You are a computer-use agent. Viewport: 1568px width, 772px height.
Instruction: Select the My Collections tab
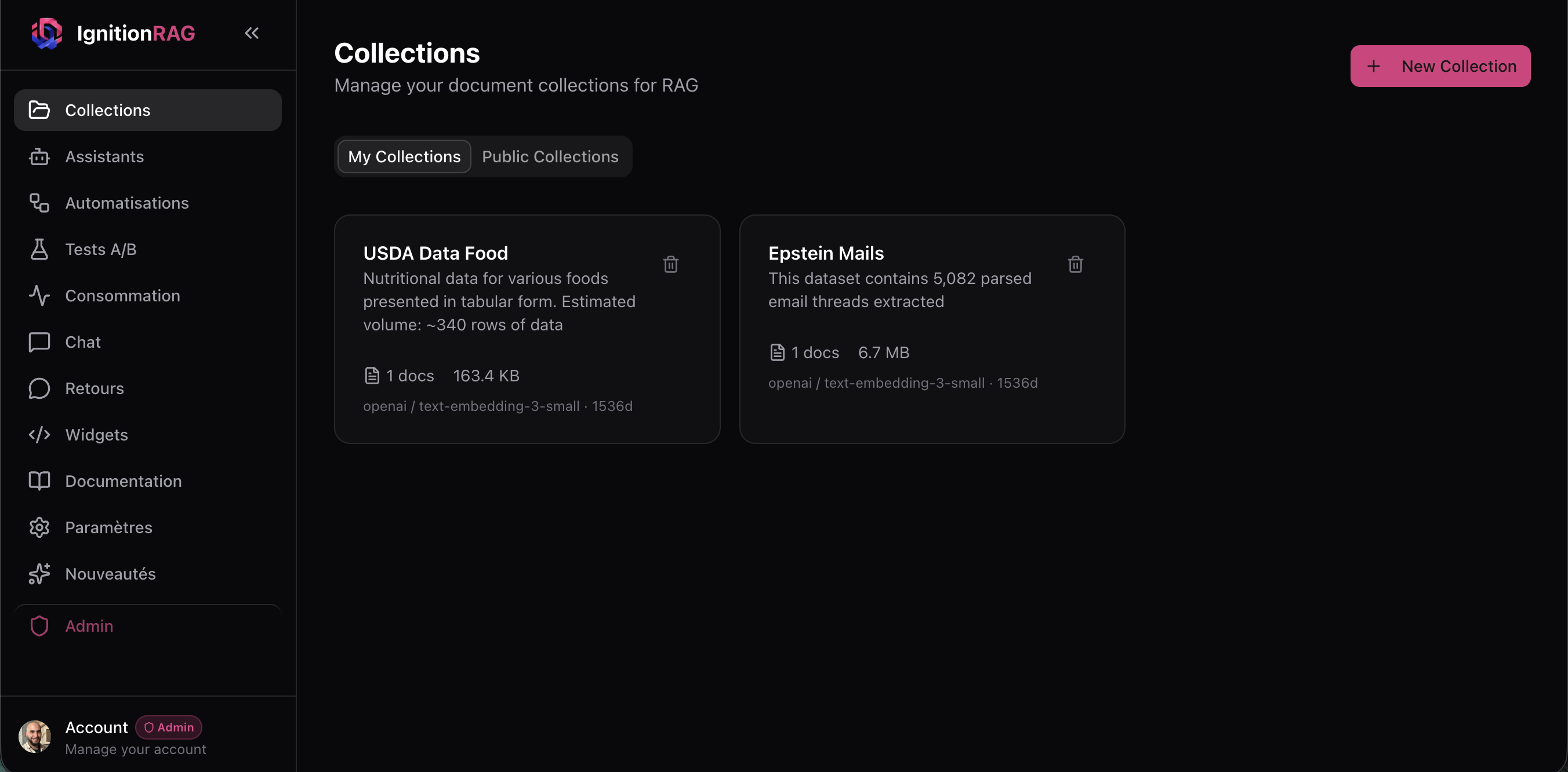coord(404,156)
